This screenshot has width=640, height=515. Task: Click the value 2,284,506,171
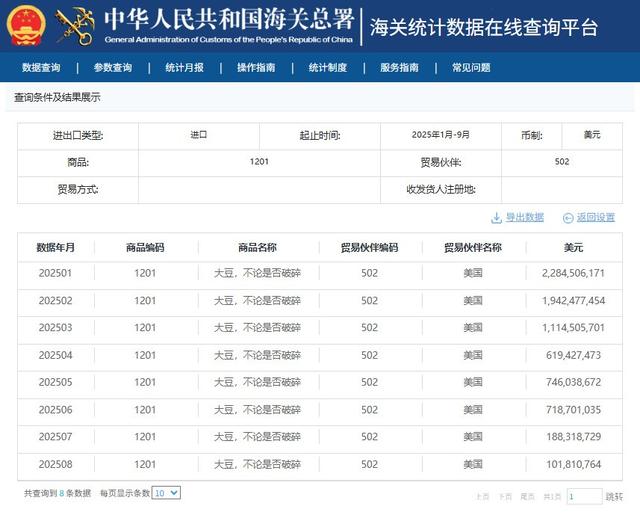pos(573,273)
